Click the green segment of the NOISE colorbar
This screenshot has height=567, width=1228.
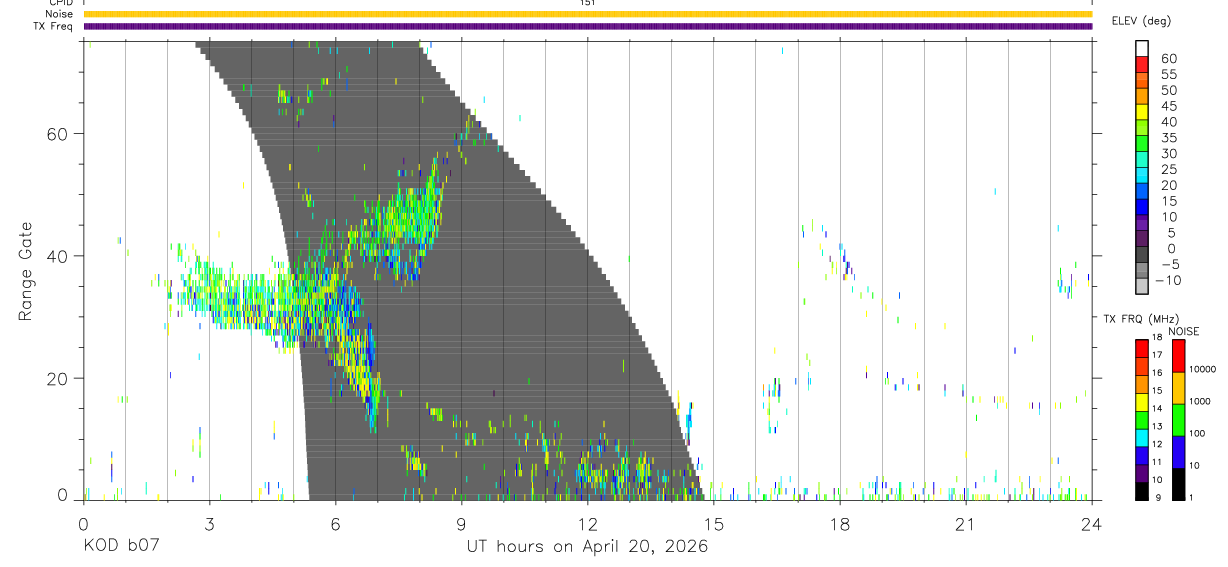point(1178,419)
